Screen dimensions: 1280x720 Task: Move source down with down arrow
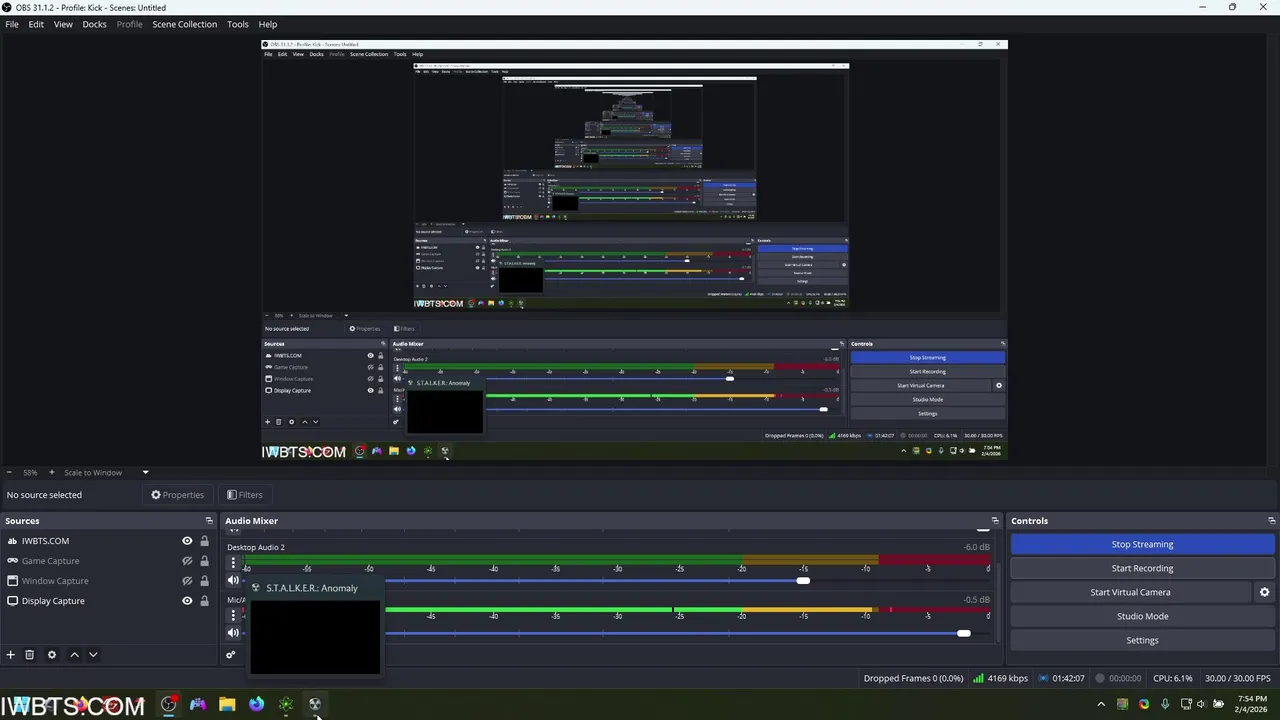click(x=93, y=655)
